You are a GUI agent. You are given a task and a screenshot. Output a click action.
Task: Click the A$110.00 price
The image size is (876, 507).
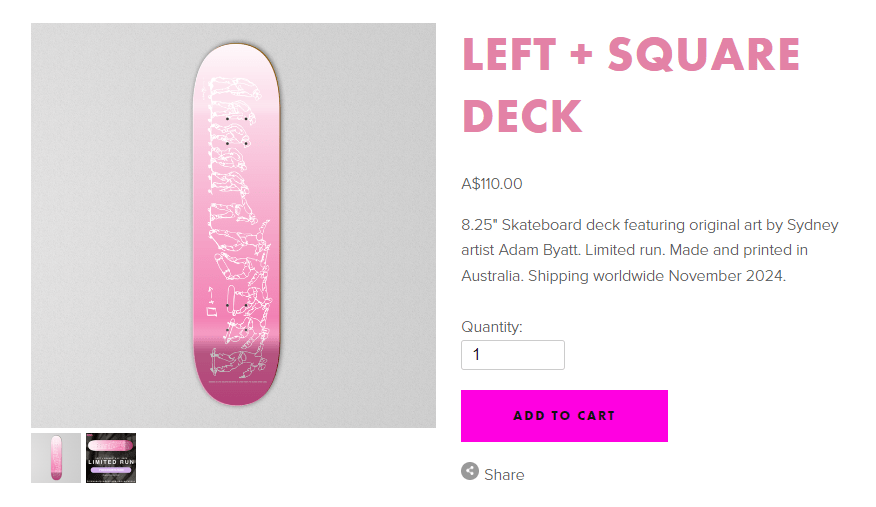click(492, 184)
